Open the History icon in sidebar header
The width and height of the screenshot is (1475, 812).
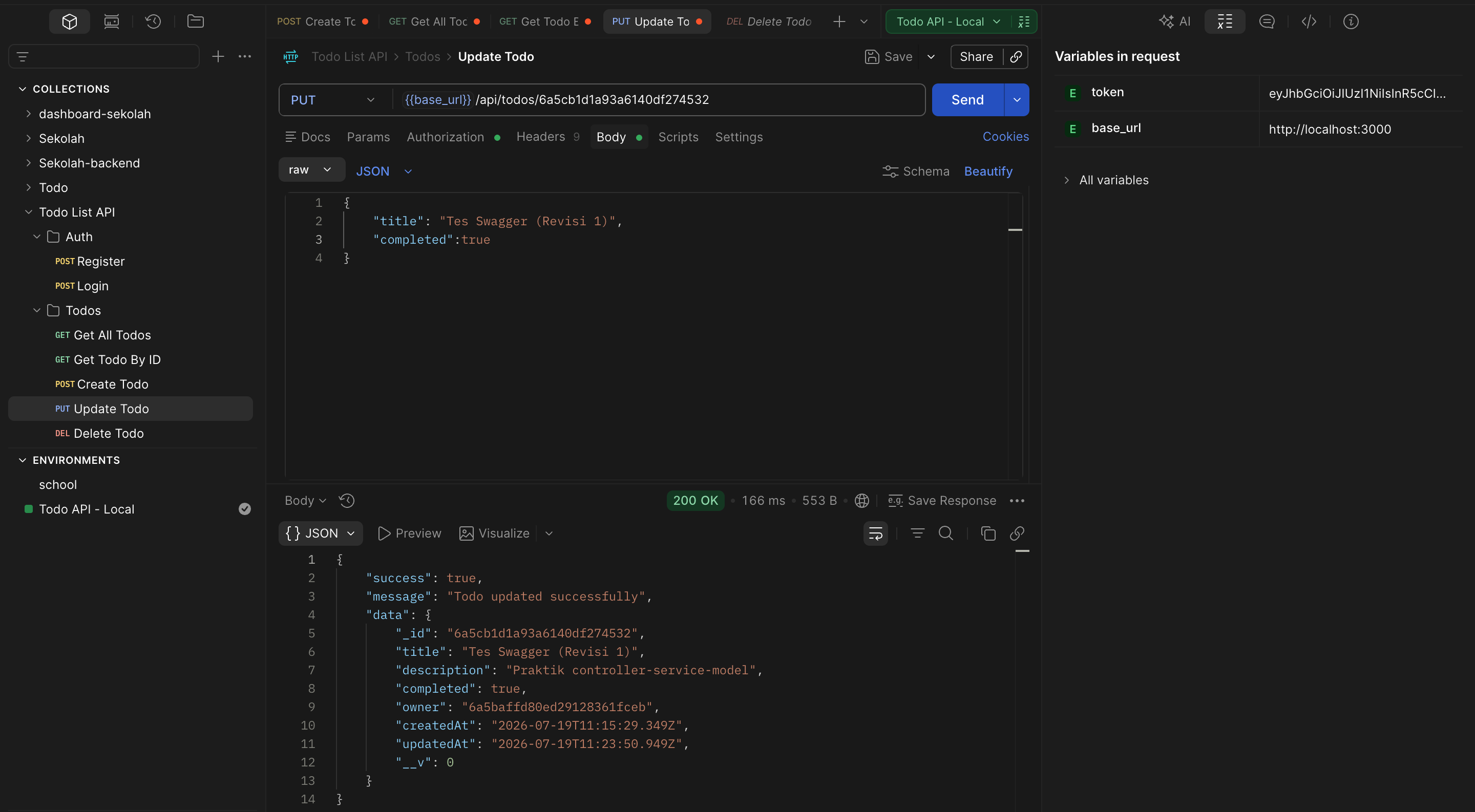(x=153, y=22)
